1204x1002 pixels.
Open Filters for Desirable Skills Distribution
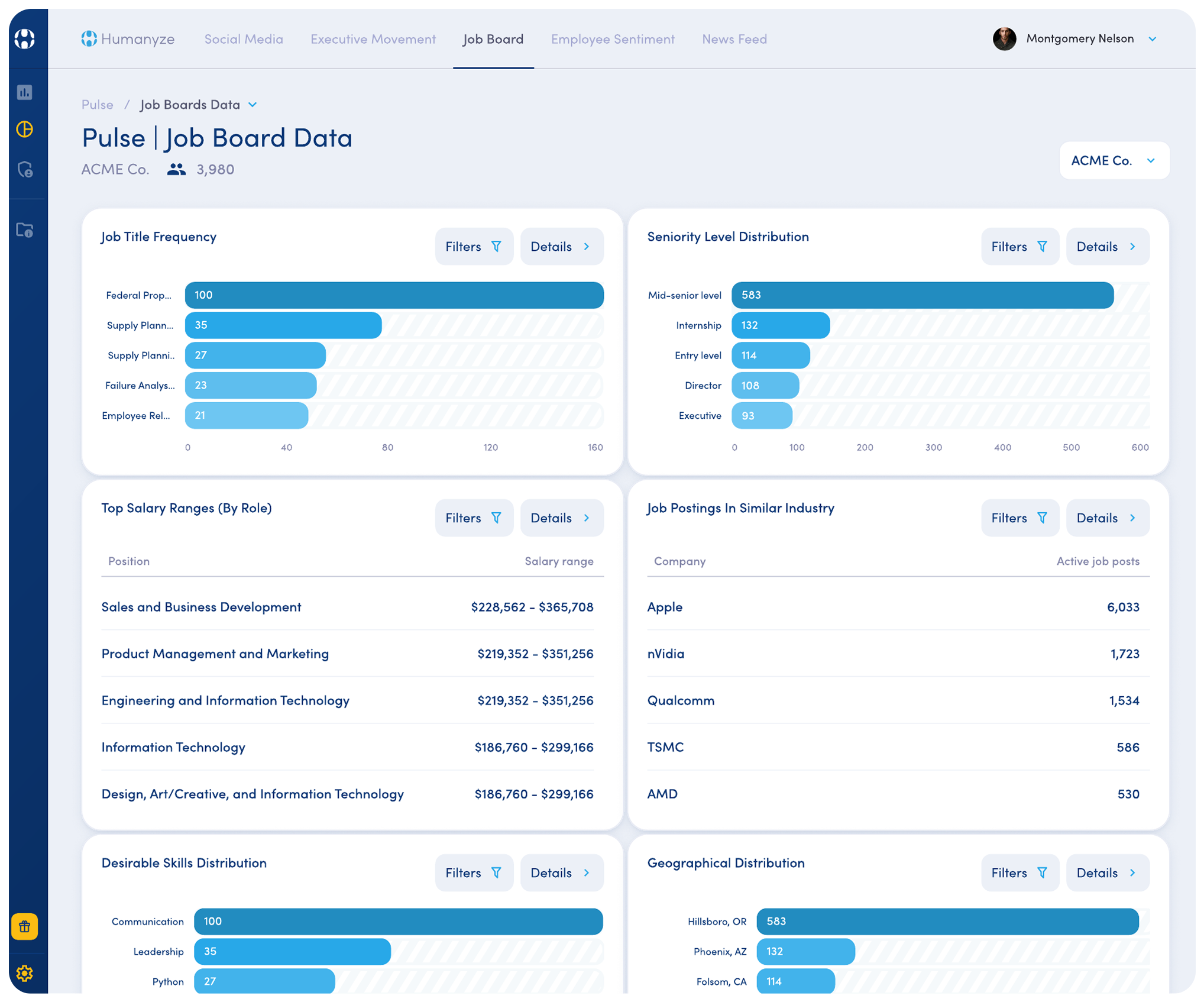474,873
